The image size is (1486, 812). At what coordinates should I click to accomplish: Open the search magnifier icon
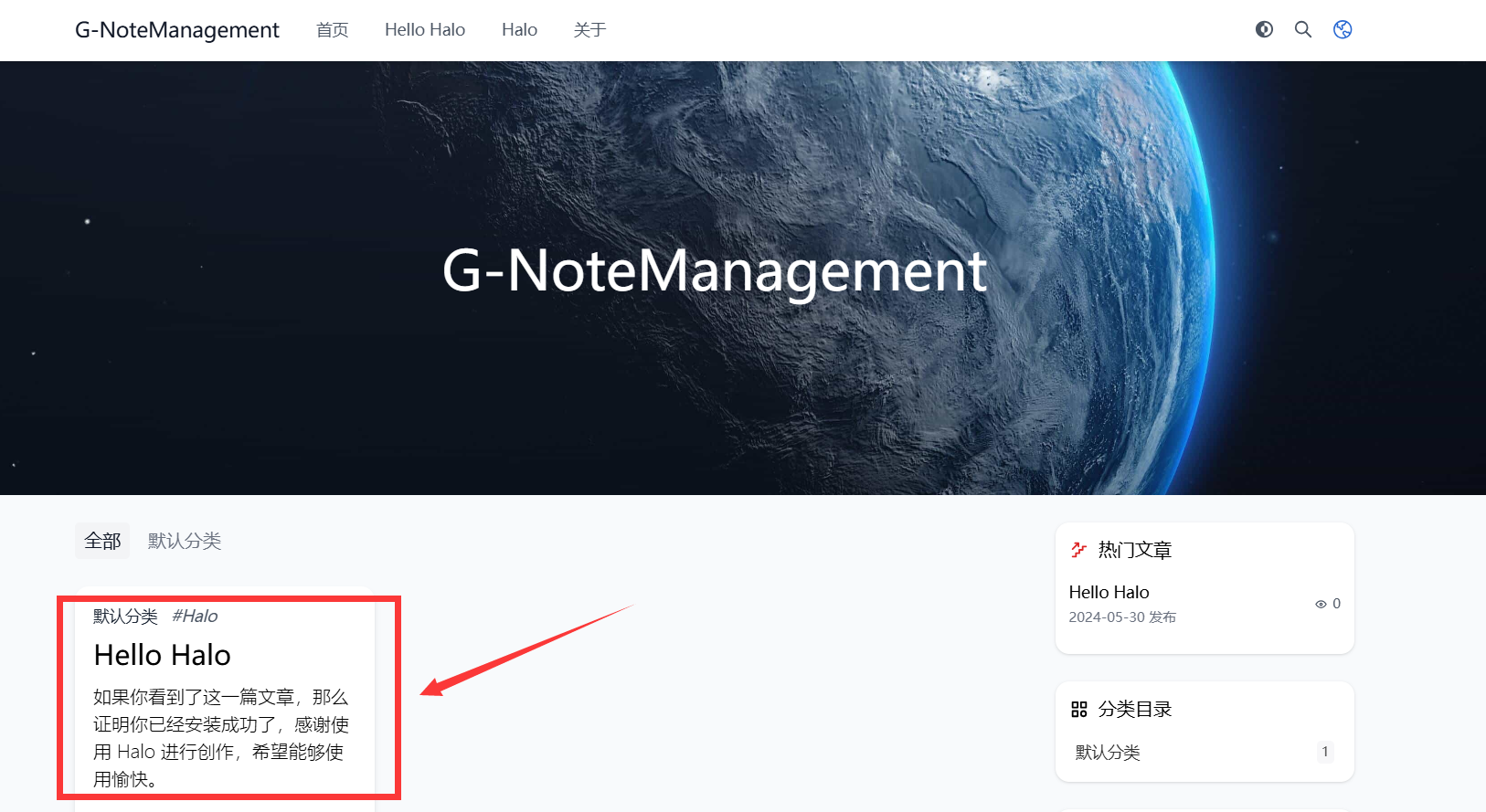(x=1303, y=29)
